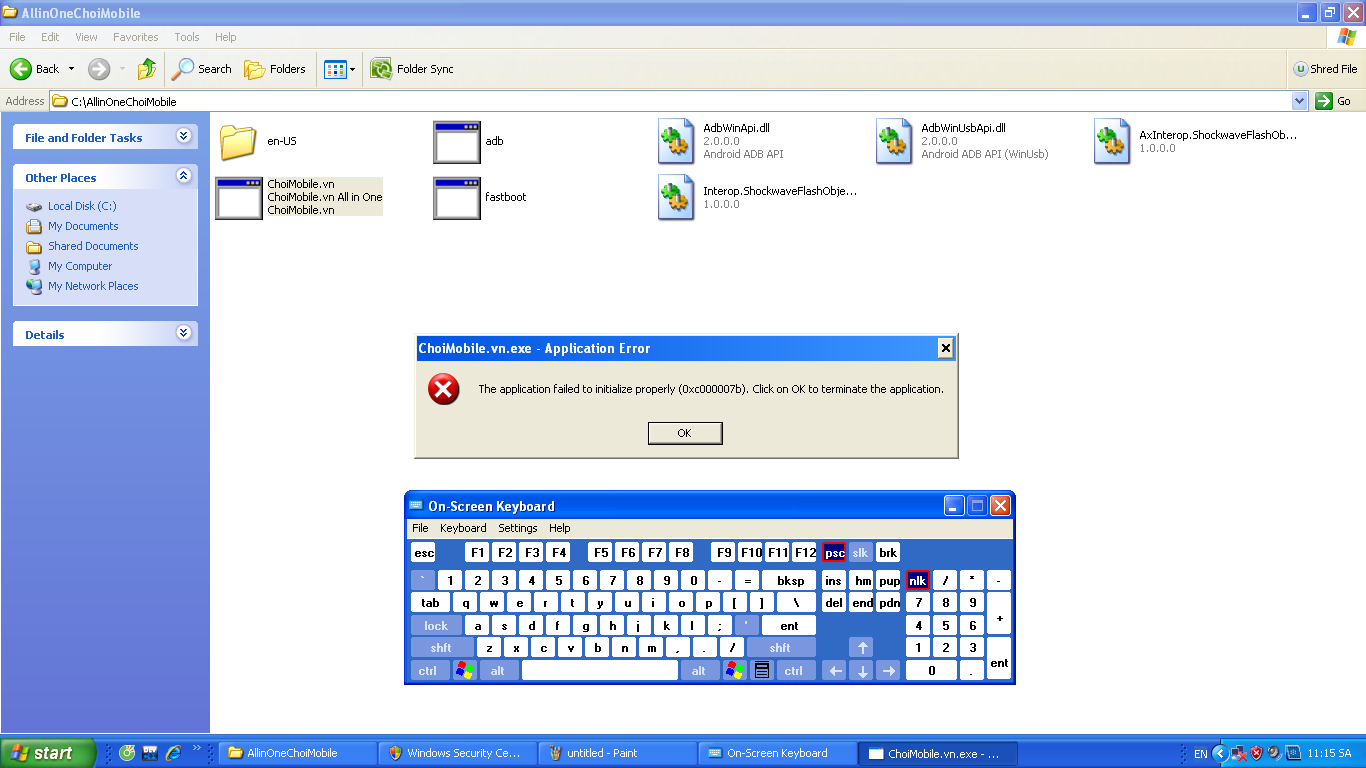Toggle the Folders pane button
This screenshot has width=1366, height=768.
click(275, 69)
